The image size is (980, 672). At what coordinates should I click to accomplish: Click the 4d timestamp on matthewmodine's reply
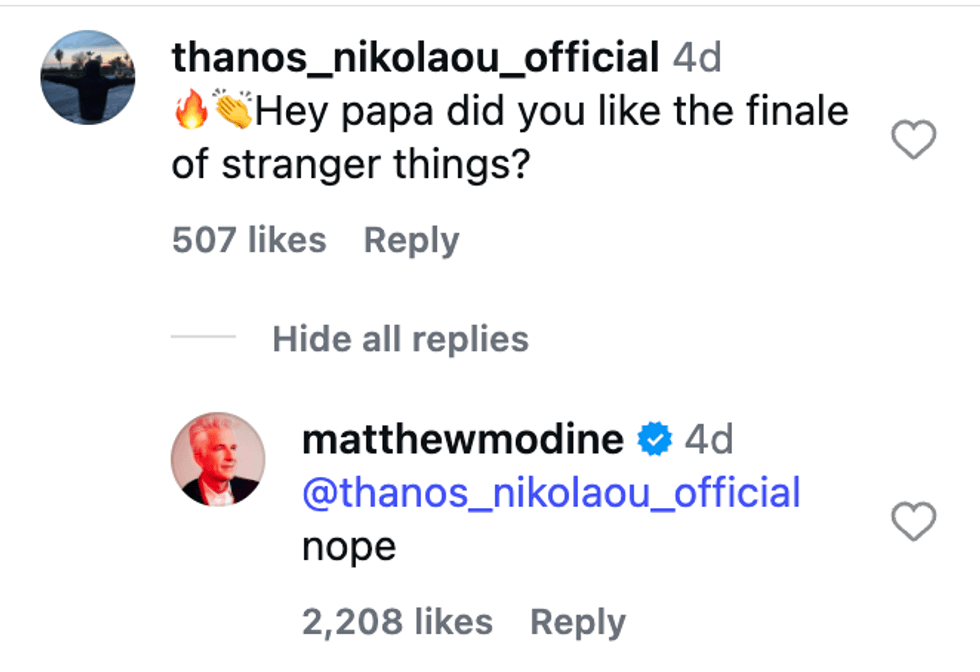(709, 439)
